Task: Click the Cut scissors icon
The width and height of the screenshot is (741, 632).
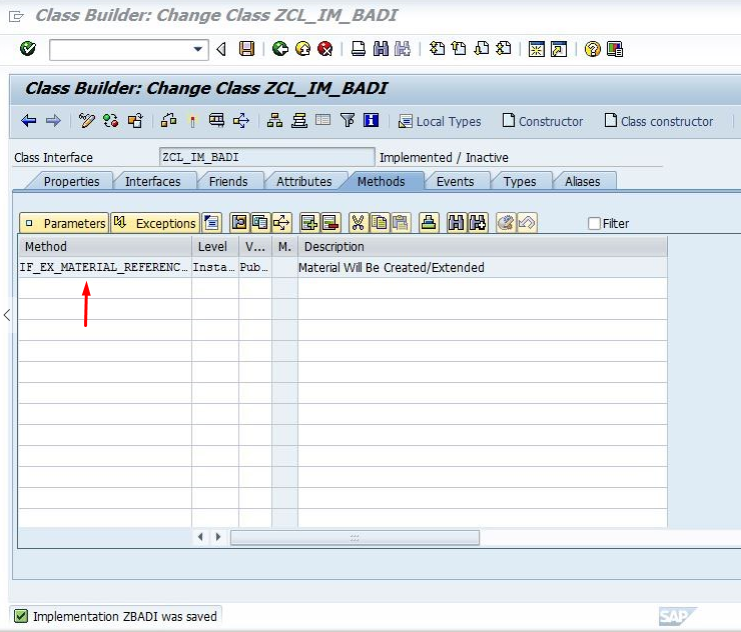Action: pyautogui.click(x=358, y=223)
